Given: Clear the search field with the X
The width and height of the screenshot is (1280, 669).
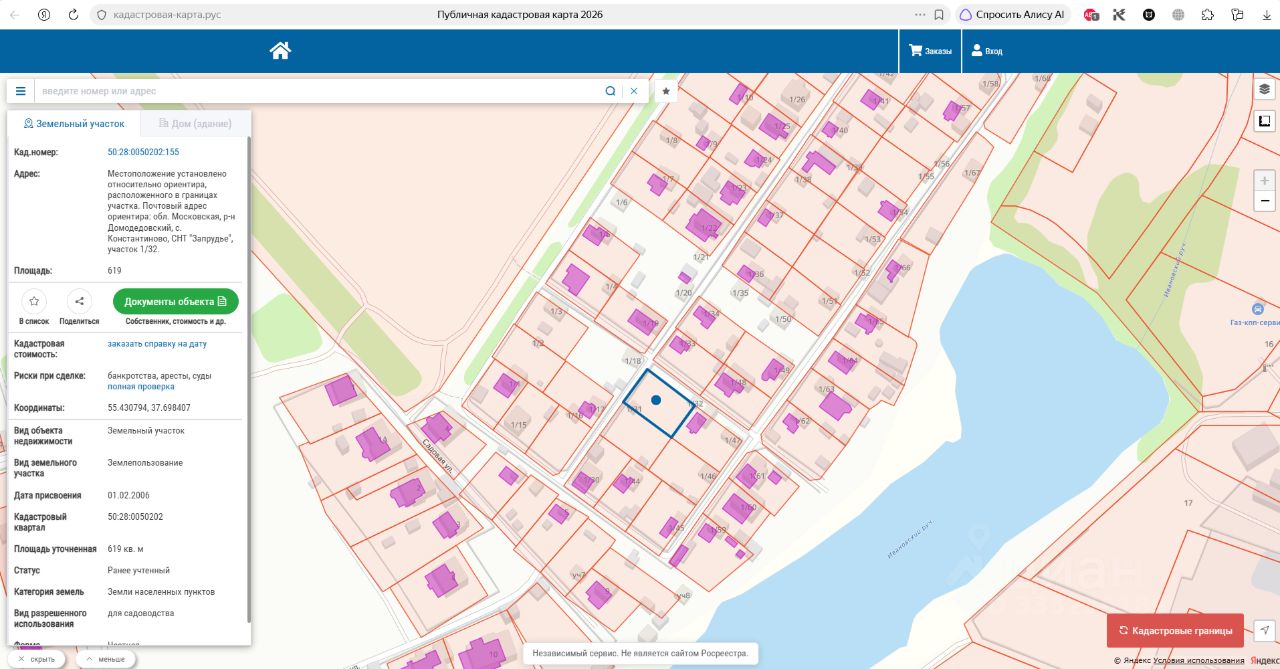Looking at the screenshot, I should 633,91.
